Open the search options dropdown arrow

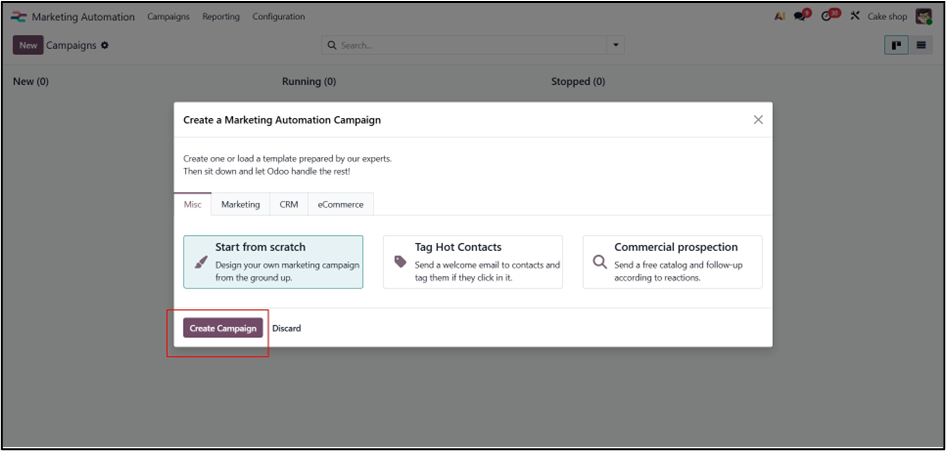(616, 45)
